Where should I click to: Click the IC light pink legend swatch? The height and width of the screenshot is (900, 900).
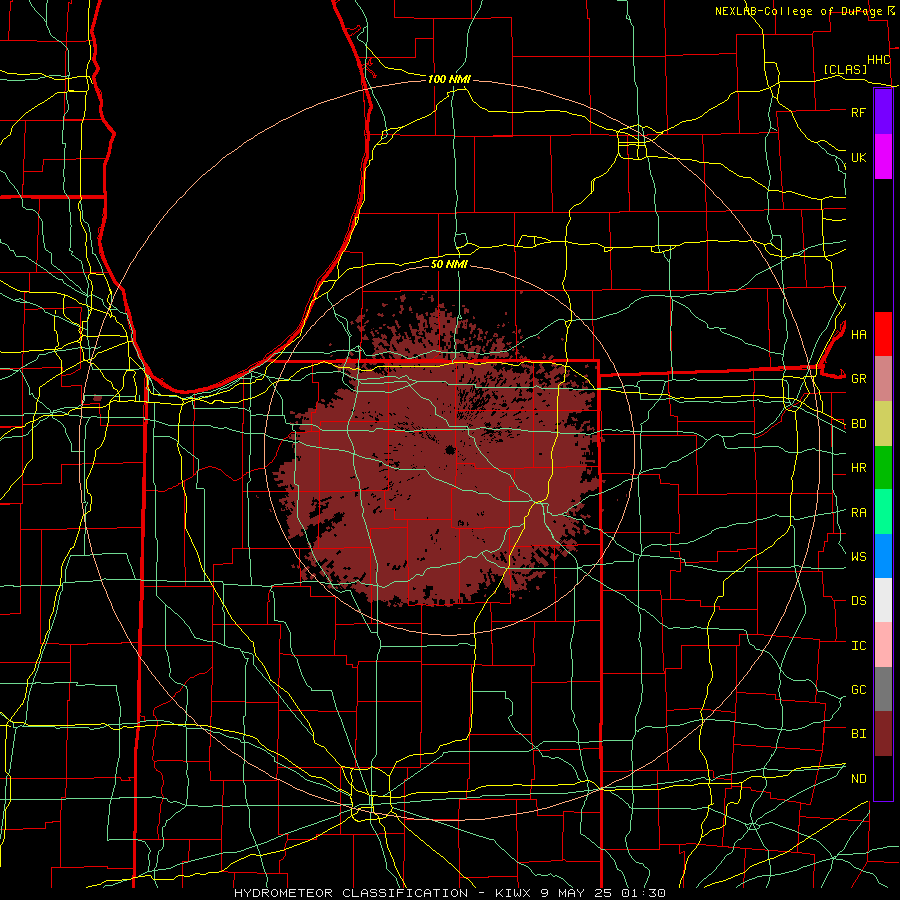[883, 645]
